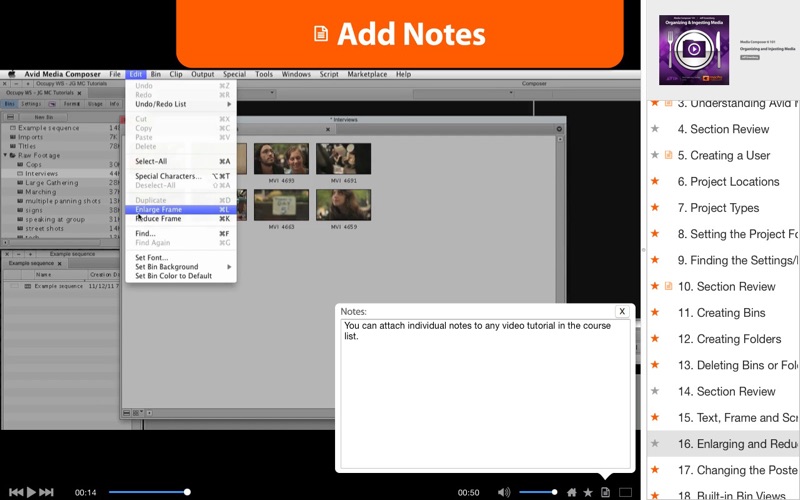Close the Notes popup
The image size is (800, 500).
(x=622, y=311)
